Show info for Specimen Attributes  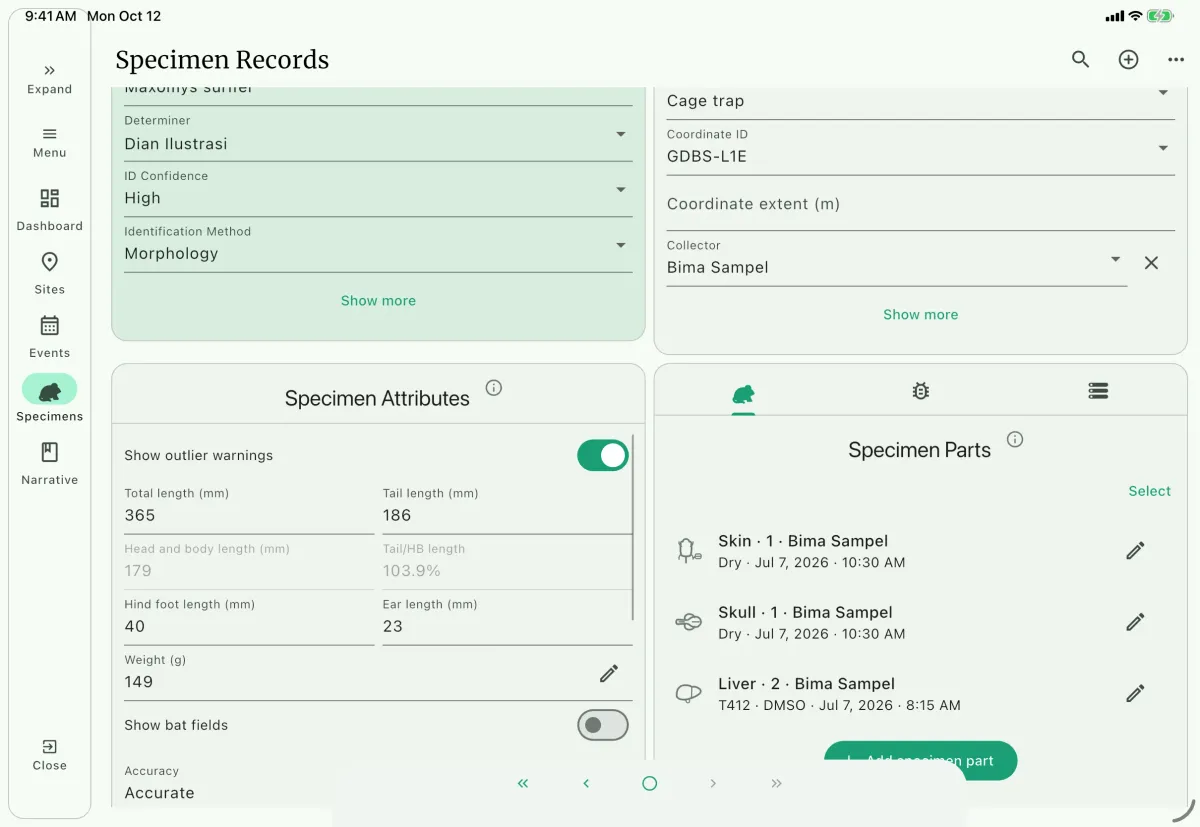pos(494,388)
